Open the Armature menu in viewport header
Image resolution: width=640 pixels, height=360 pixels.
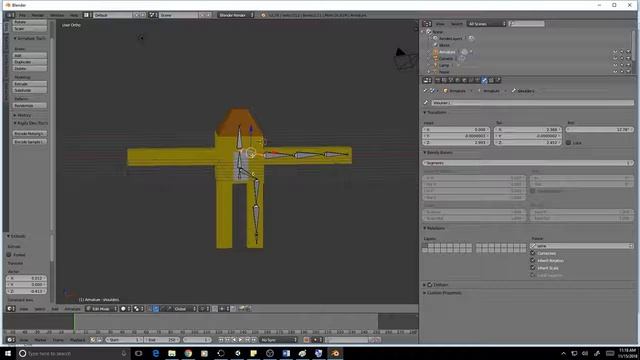tap(72, 309)
